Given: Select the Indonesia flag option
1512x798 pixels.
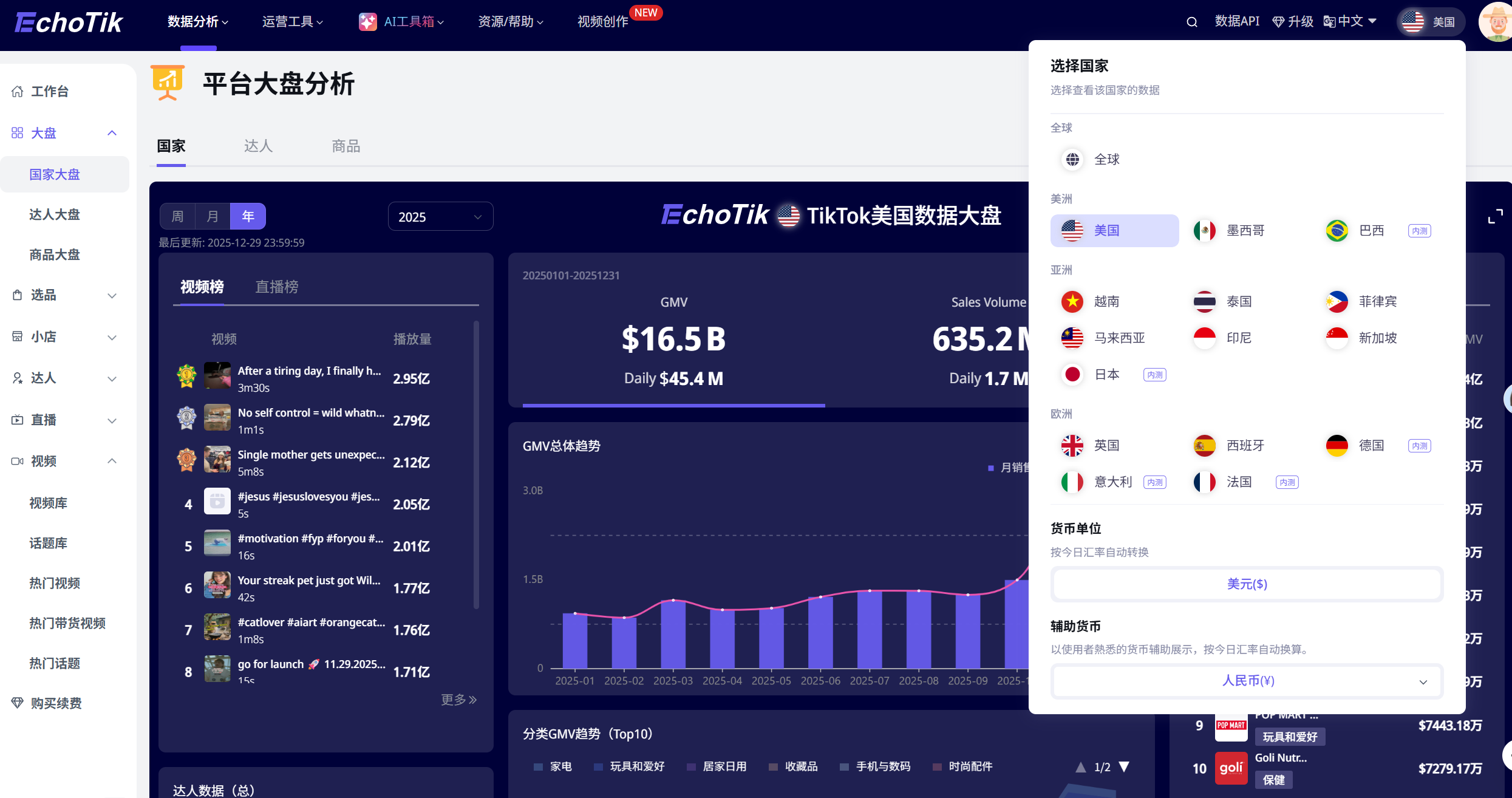Looking at the screenshot, I should [1205, 338].
